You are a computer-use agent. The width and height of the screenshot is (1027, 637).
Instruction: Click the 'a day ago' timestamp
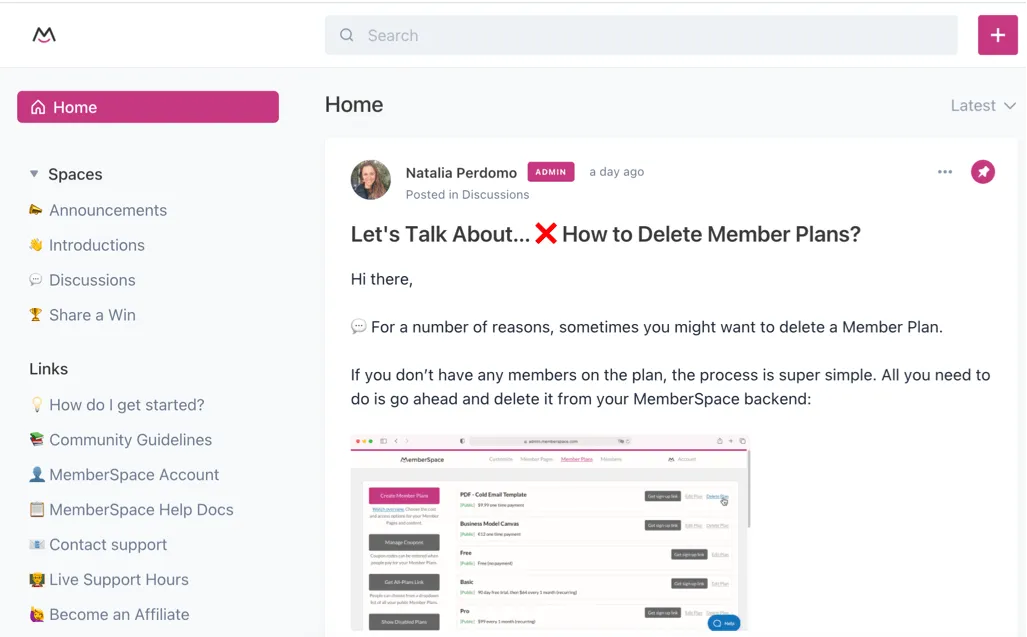click(x=616, y=172)
